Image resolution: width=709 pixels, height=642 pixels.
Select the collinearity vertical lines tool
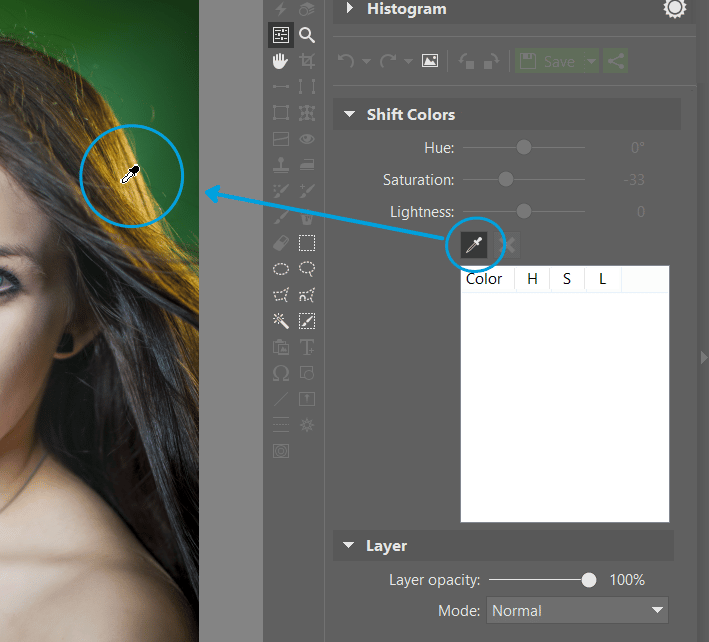click(x=307, y=86)
